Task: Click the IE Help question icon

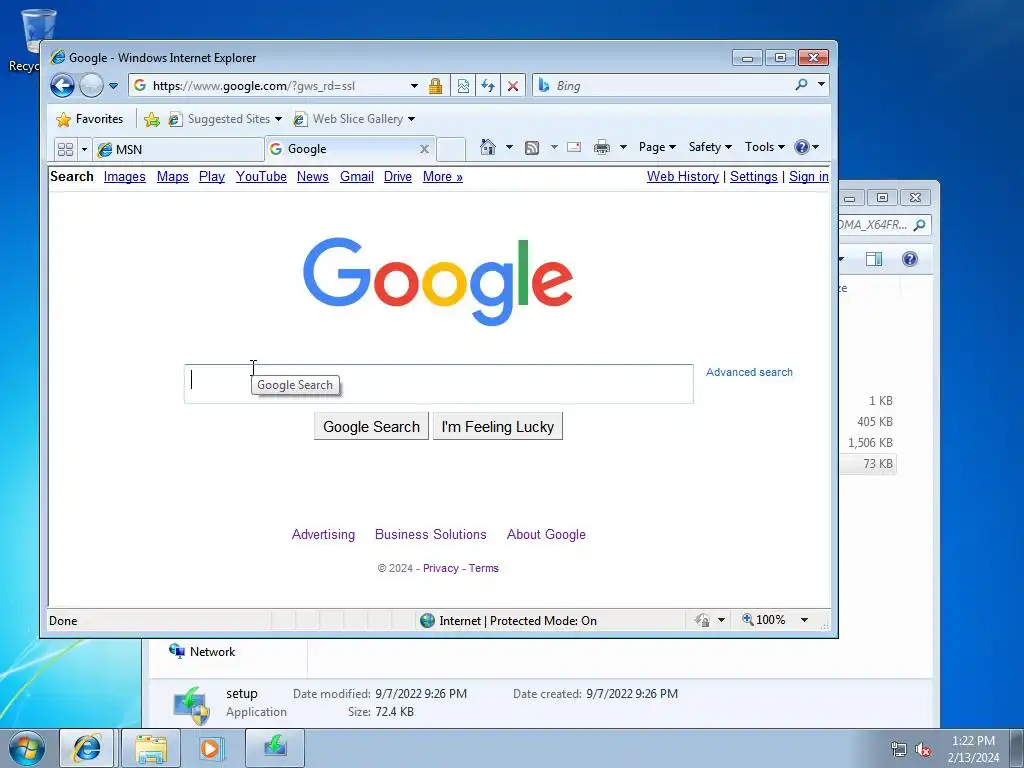Action: (802, 147)
